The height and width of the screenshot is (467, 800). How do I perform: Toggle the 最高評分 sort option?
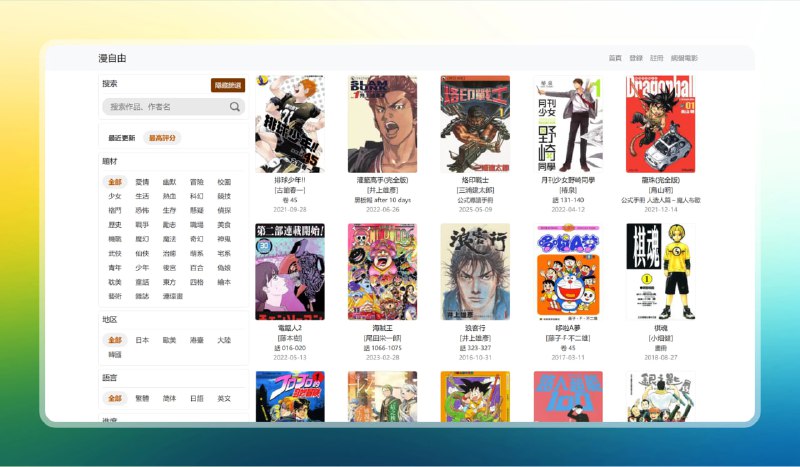(162, 138)
